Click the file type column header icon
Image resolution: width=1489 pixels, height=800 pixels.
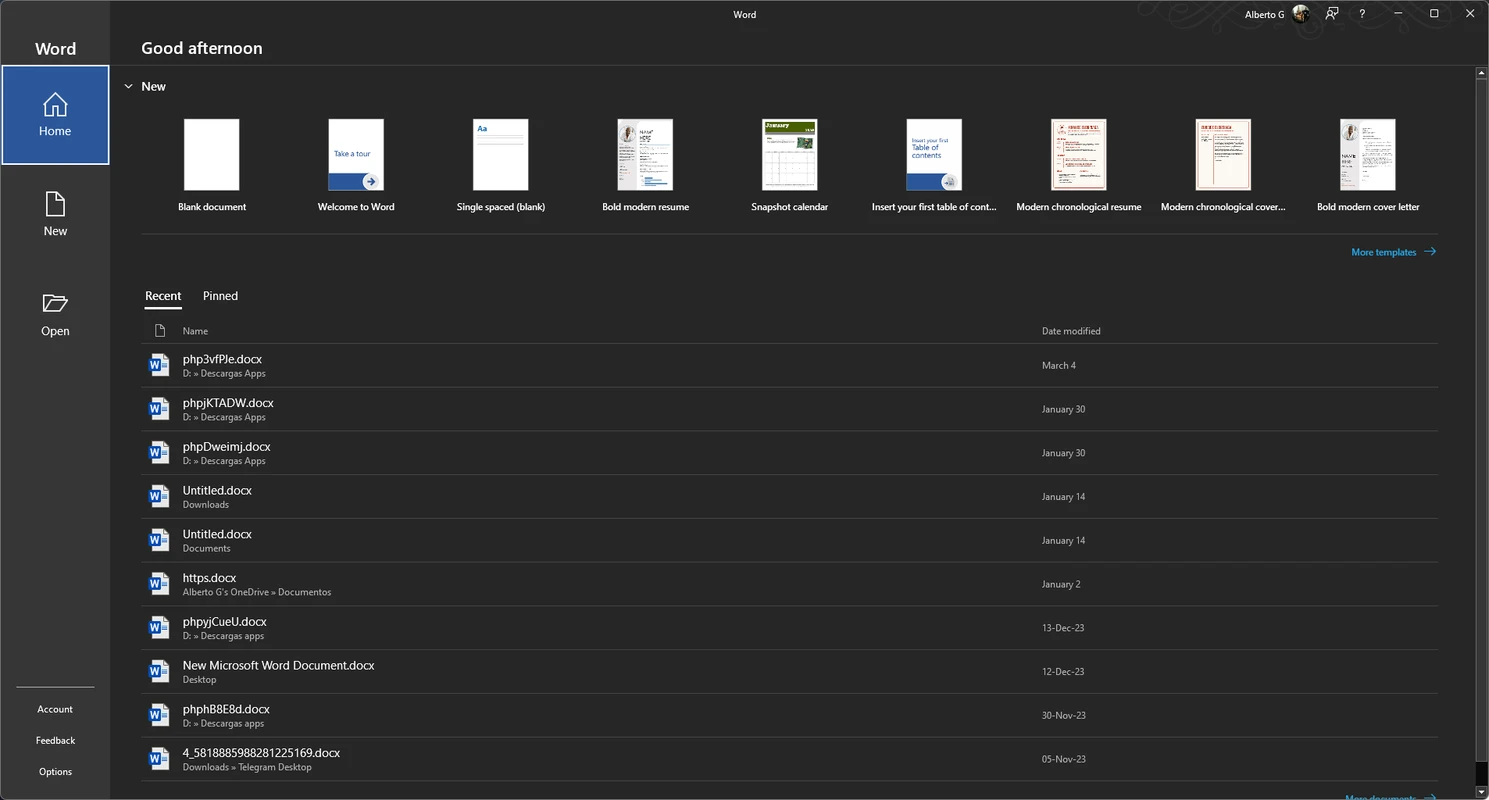click(159, 331)
